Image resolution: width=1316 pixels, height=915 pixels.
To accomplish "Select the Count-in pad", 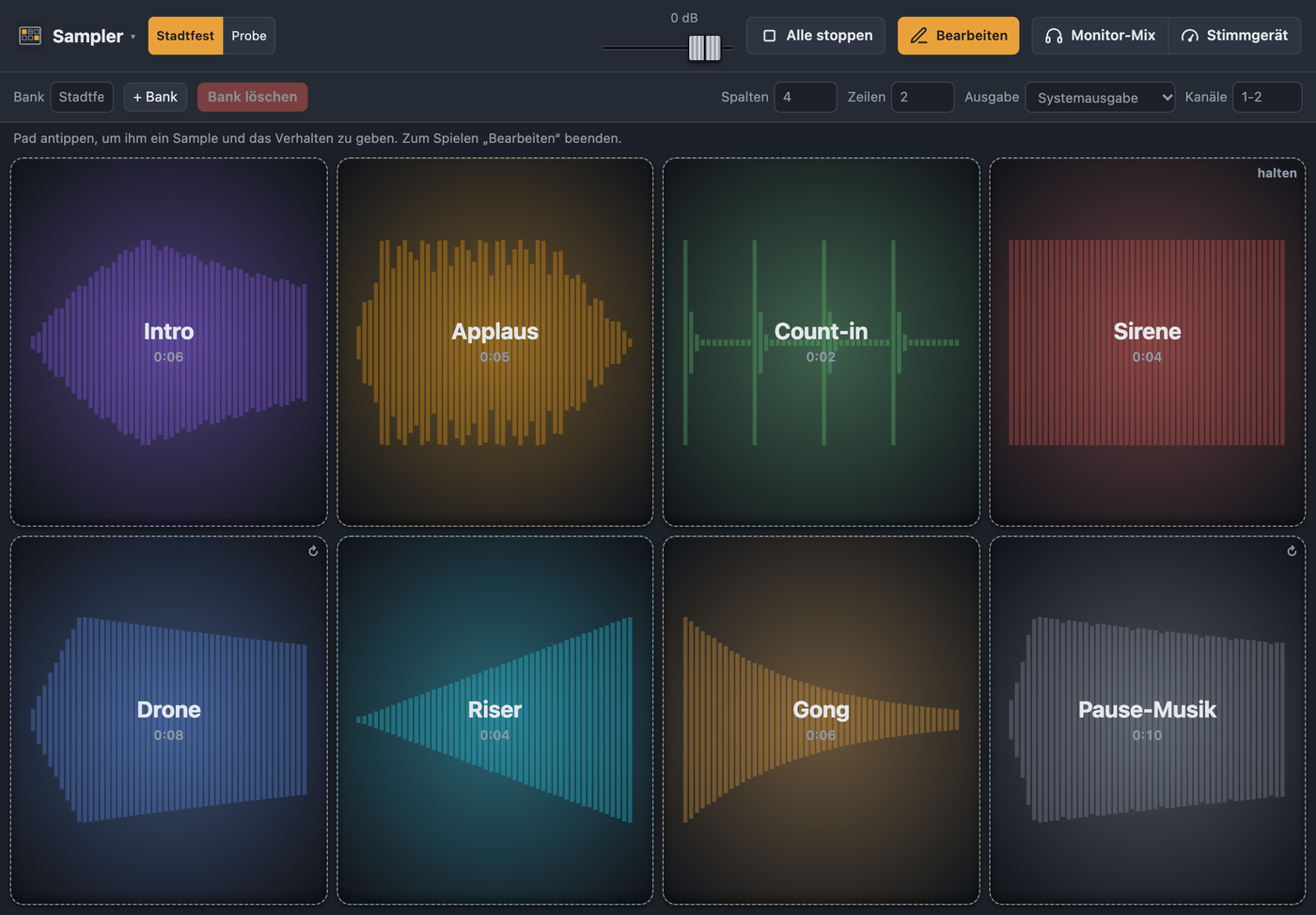I will click(x=821, y=342).
